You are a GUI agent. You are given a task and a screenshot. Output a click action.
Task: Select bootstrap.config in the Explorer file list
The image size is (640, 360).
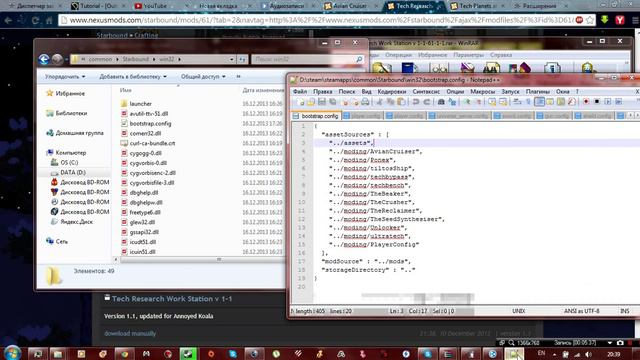[150, 124]
